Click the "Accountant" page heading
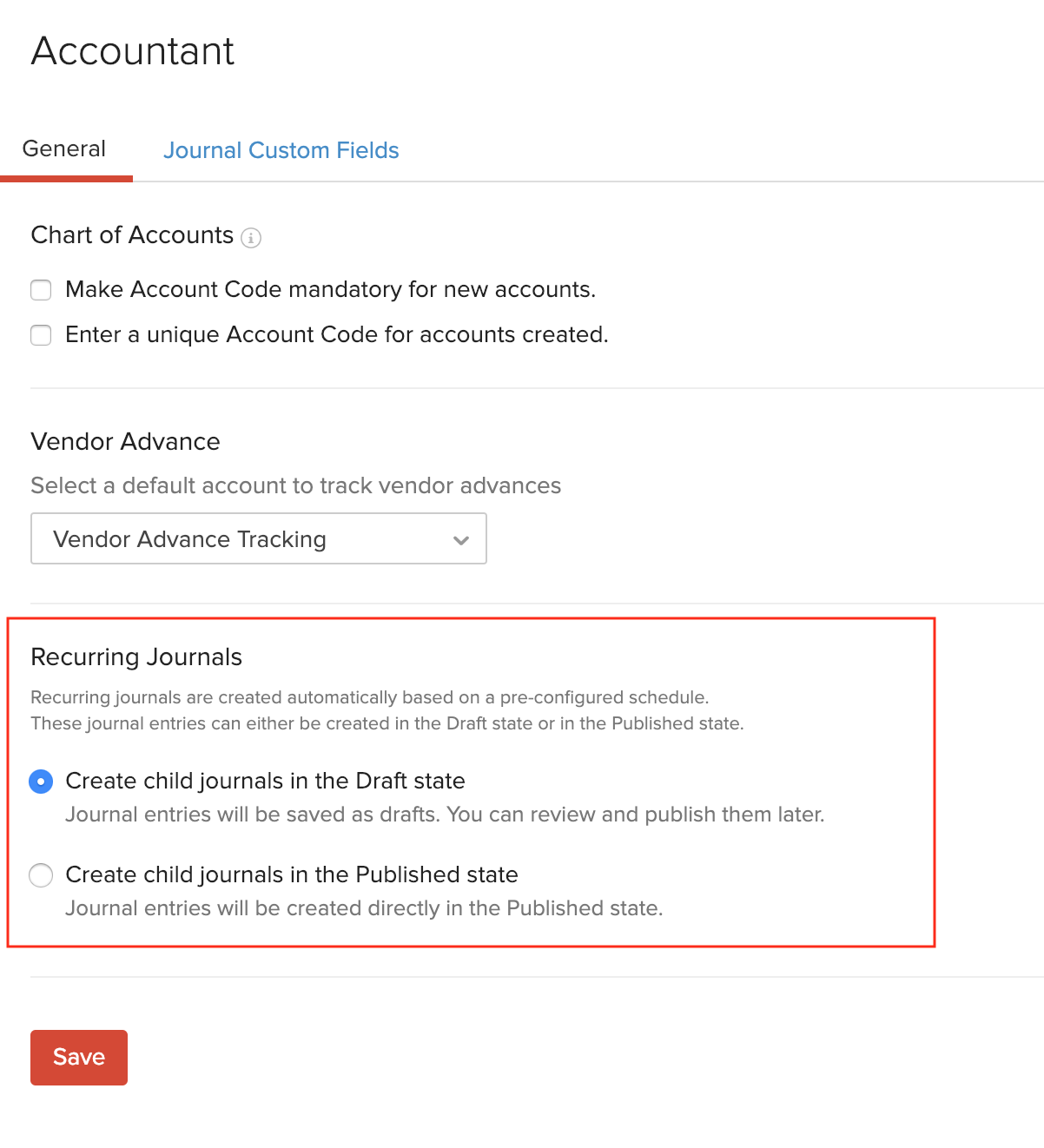The image size is (1044, 1148). click(x=132, y=51)
